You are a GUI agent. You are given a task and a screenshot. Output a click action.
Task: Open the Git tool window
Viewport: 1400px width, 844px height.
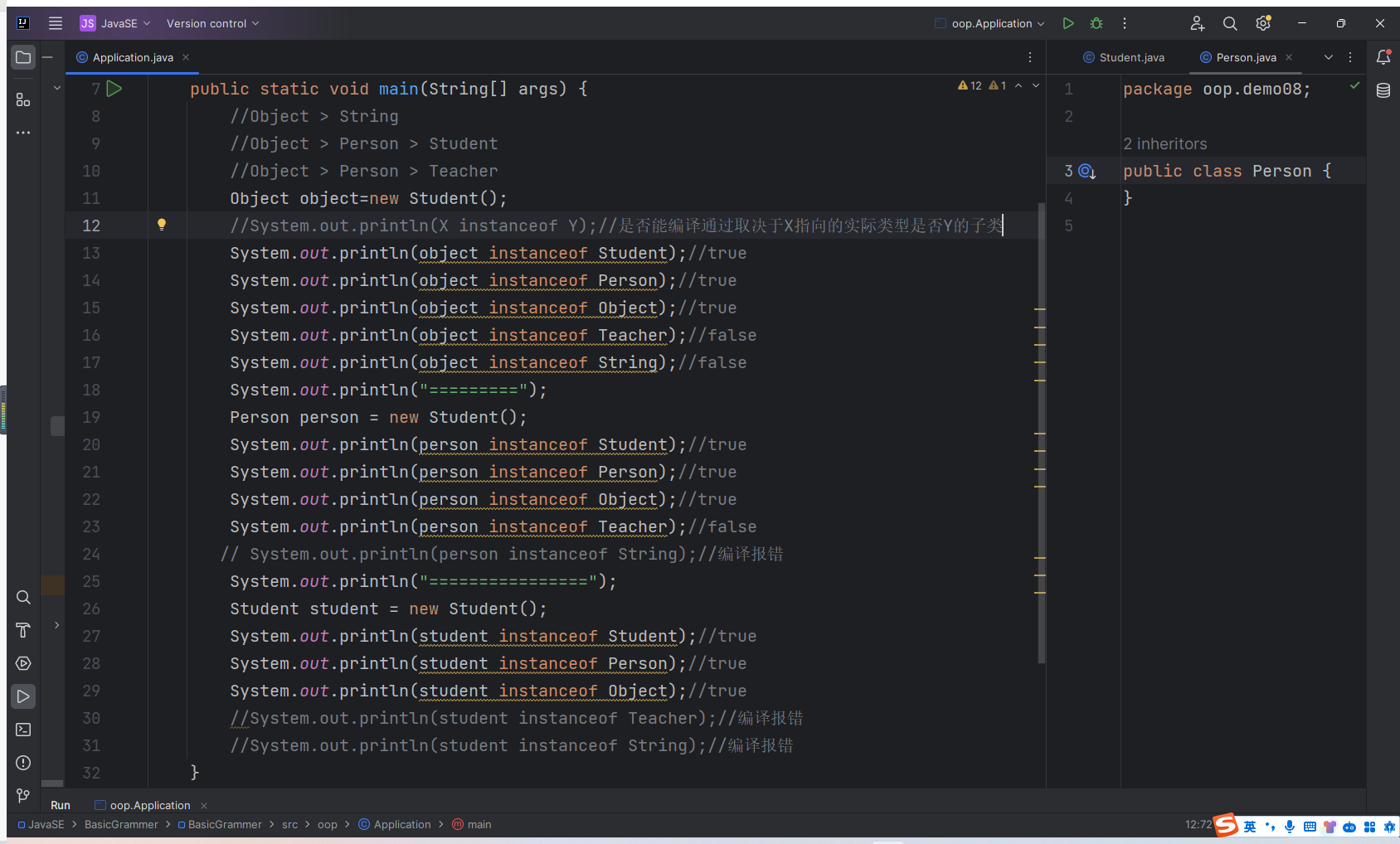click(23, 796)
